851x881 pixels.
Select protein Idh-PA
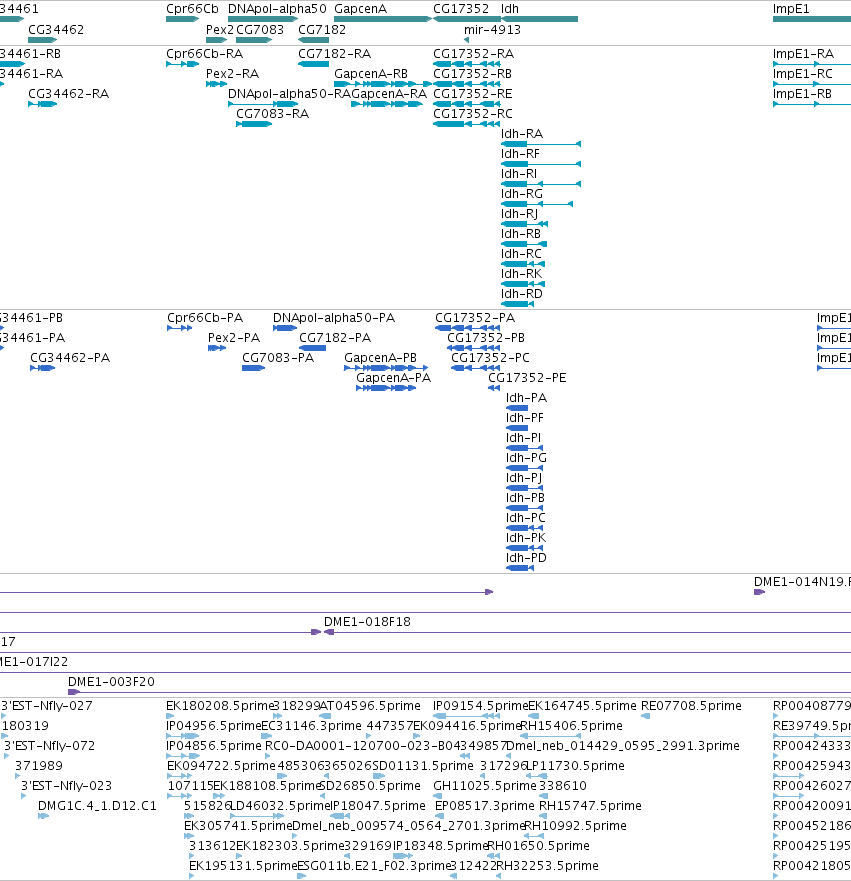526,398
